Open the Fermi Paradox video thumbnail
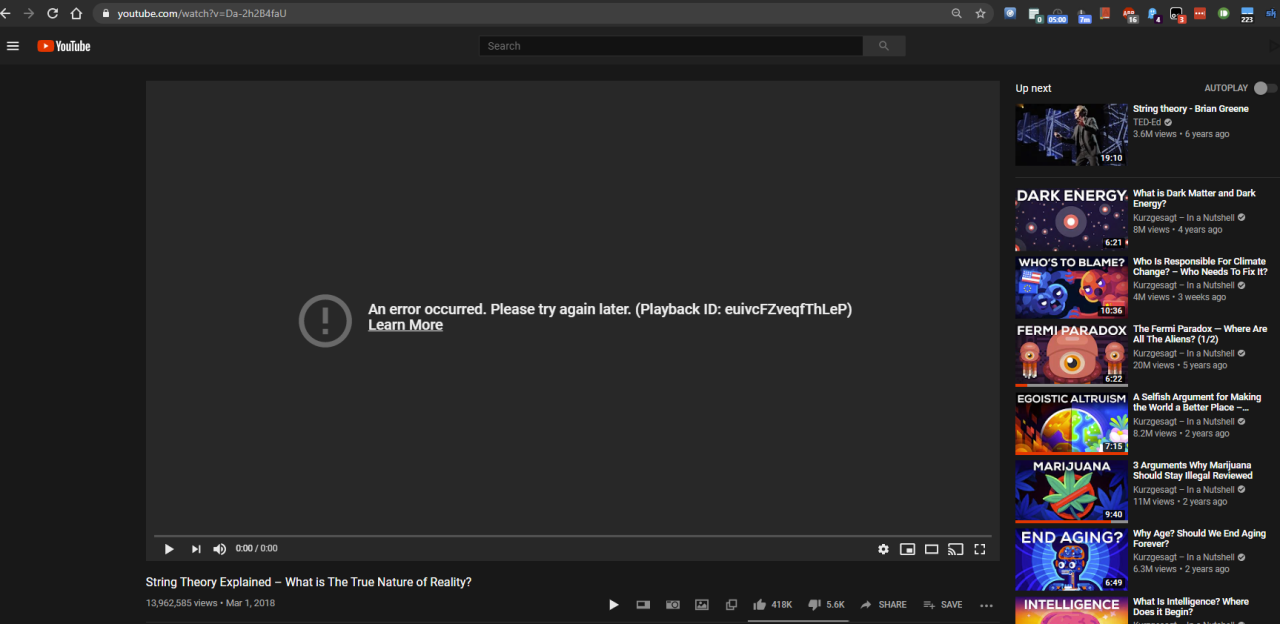Viewport: 1280px width, 624px height. point(1072,355)
